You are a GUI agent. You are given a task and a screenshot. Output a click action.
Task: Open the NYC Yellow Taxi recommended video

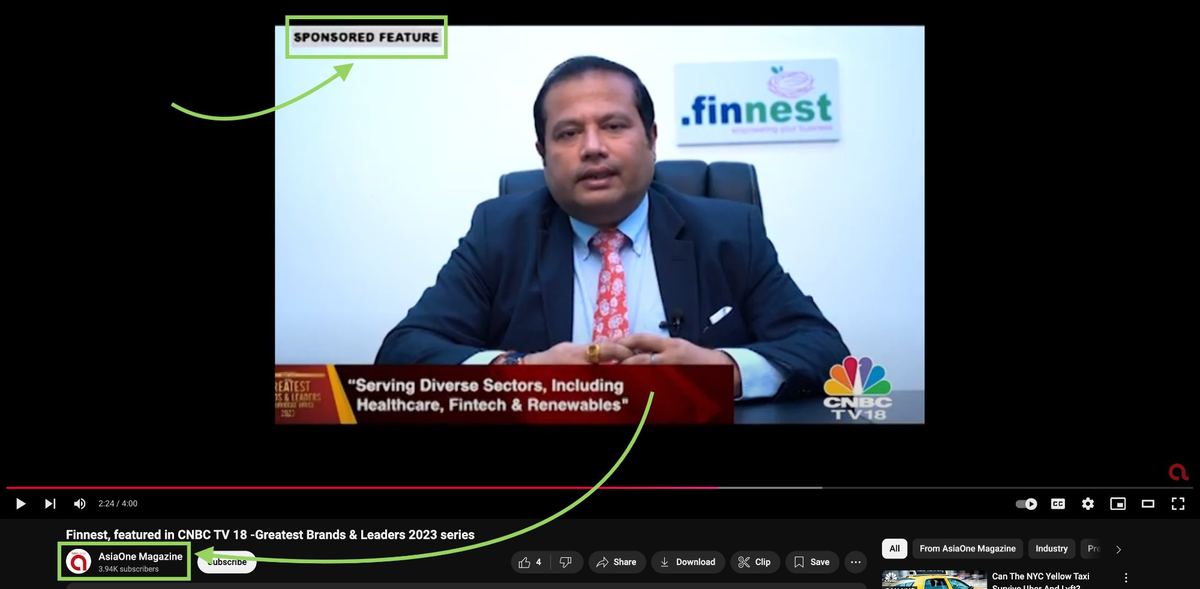[1040, 578]
